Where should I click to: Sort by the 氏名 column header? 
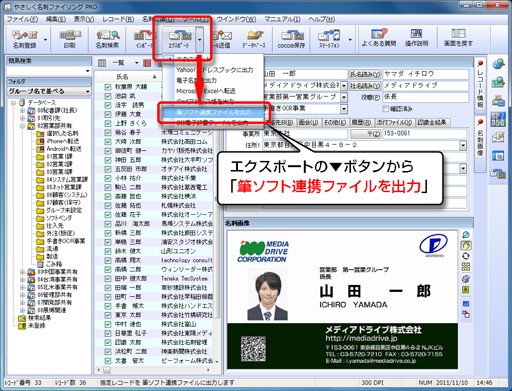123,77
